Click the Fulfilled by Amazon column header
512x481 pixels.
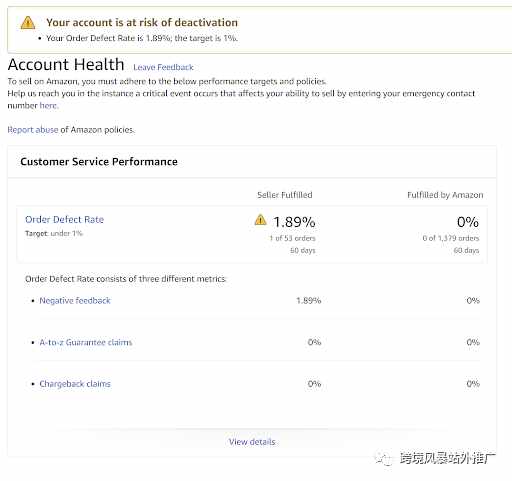point(445,195)
